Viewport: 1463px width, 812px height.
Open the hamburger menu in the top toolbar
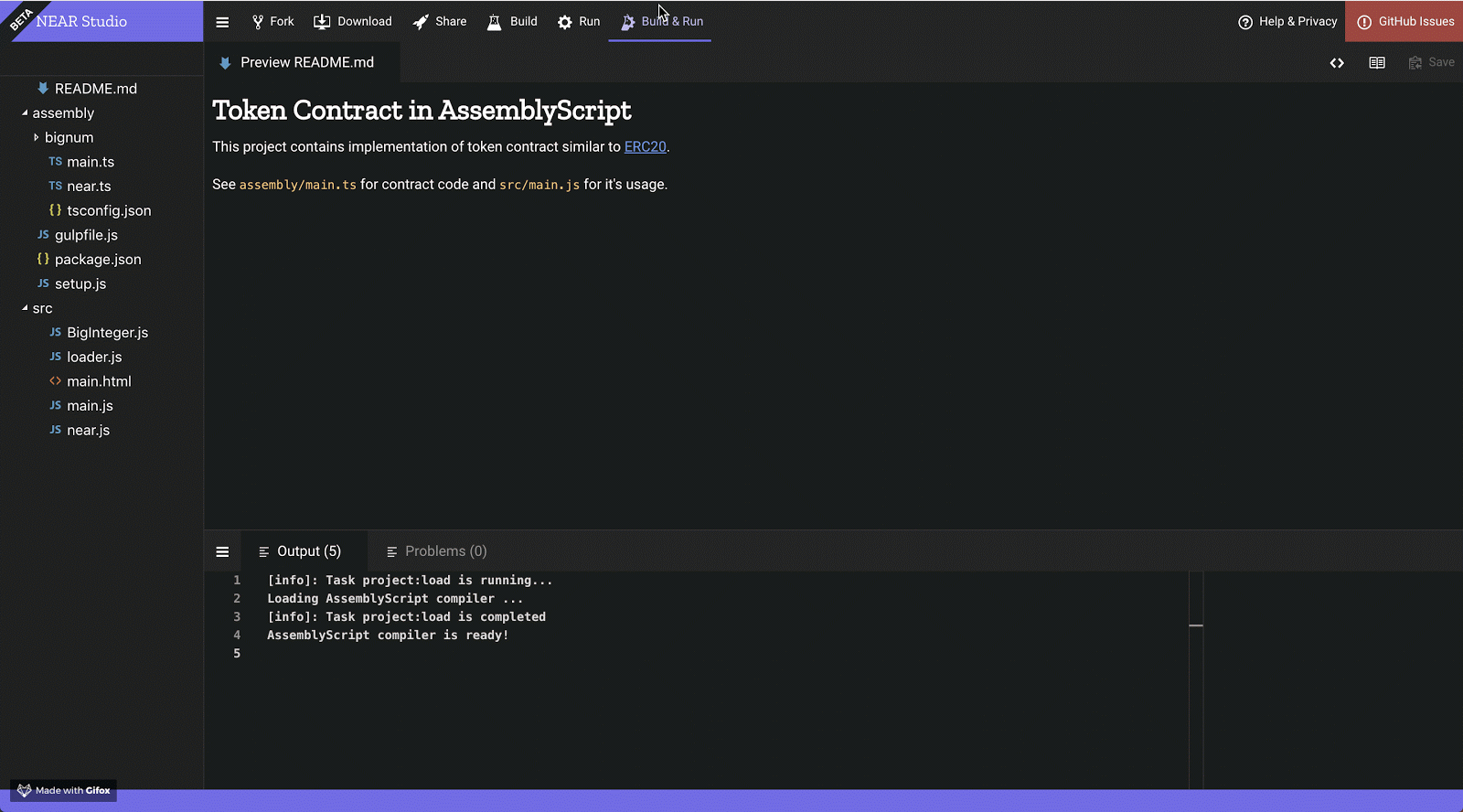[x=222, y=22]
